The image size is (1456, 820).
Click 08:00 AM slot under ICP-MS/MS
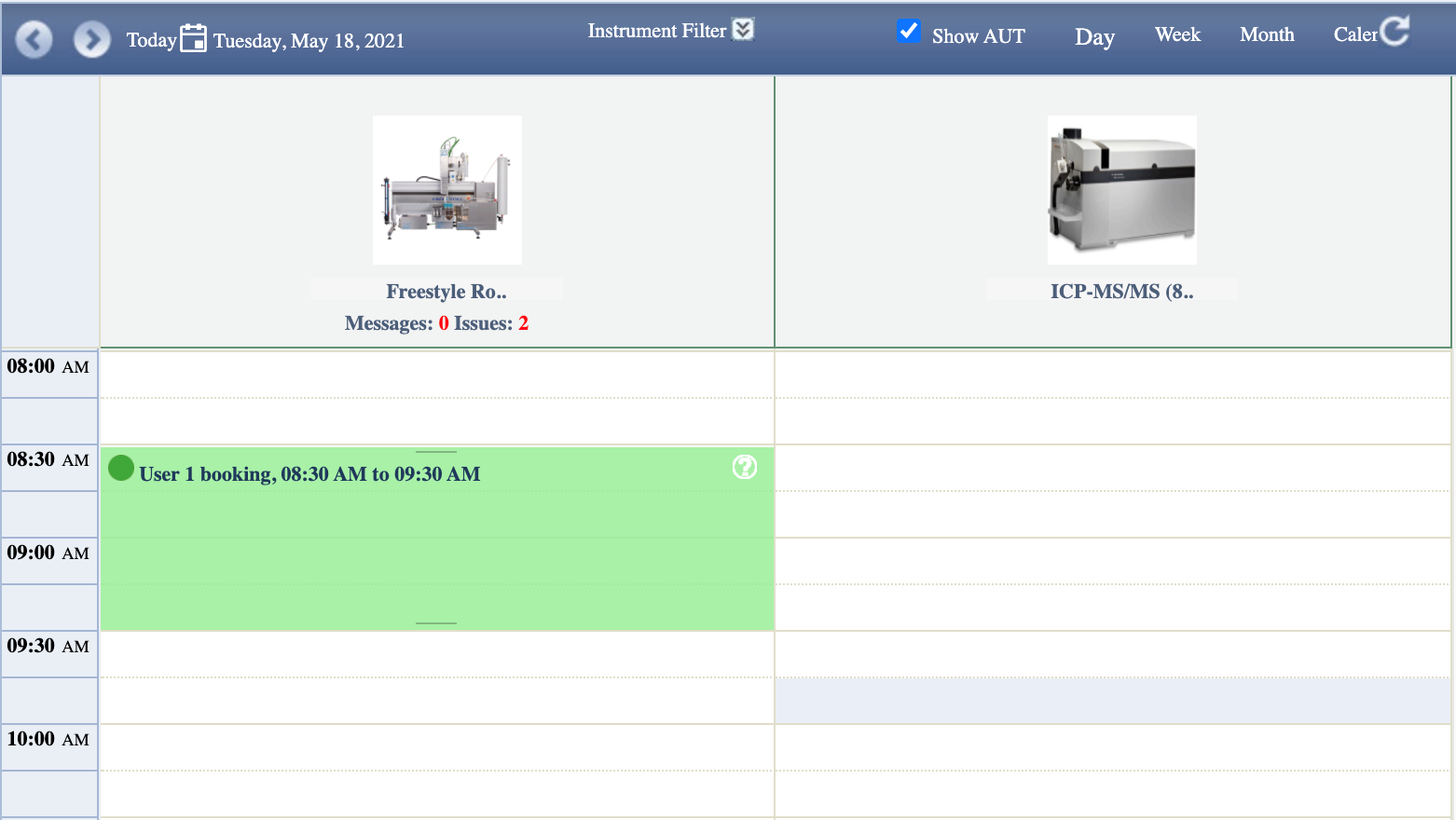point(1112,375)
